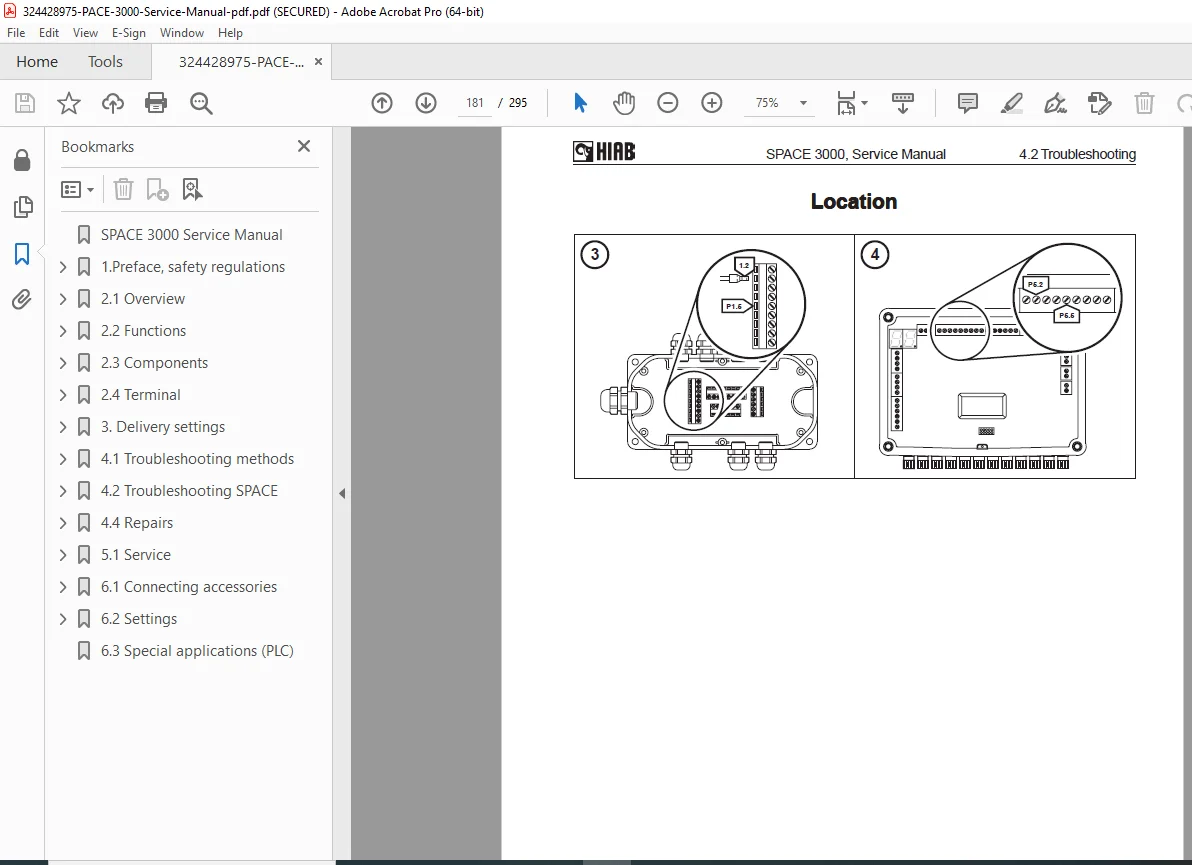Click the Save file icon
Viewport: 1192px width, 865px height.
(25, 103)
